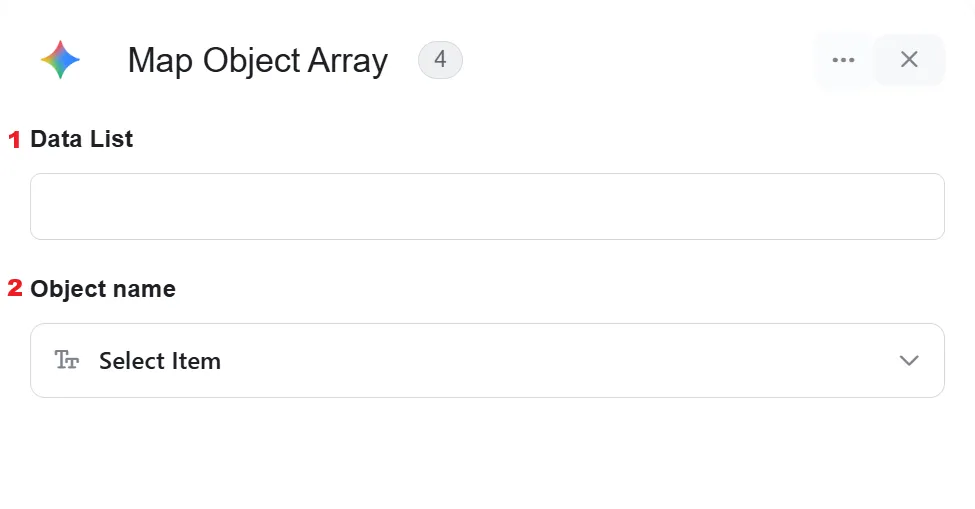Click the Select Item placeholder text

click(160, 361)
